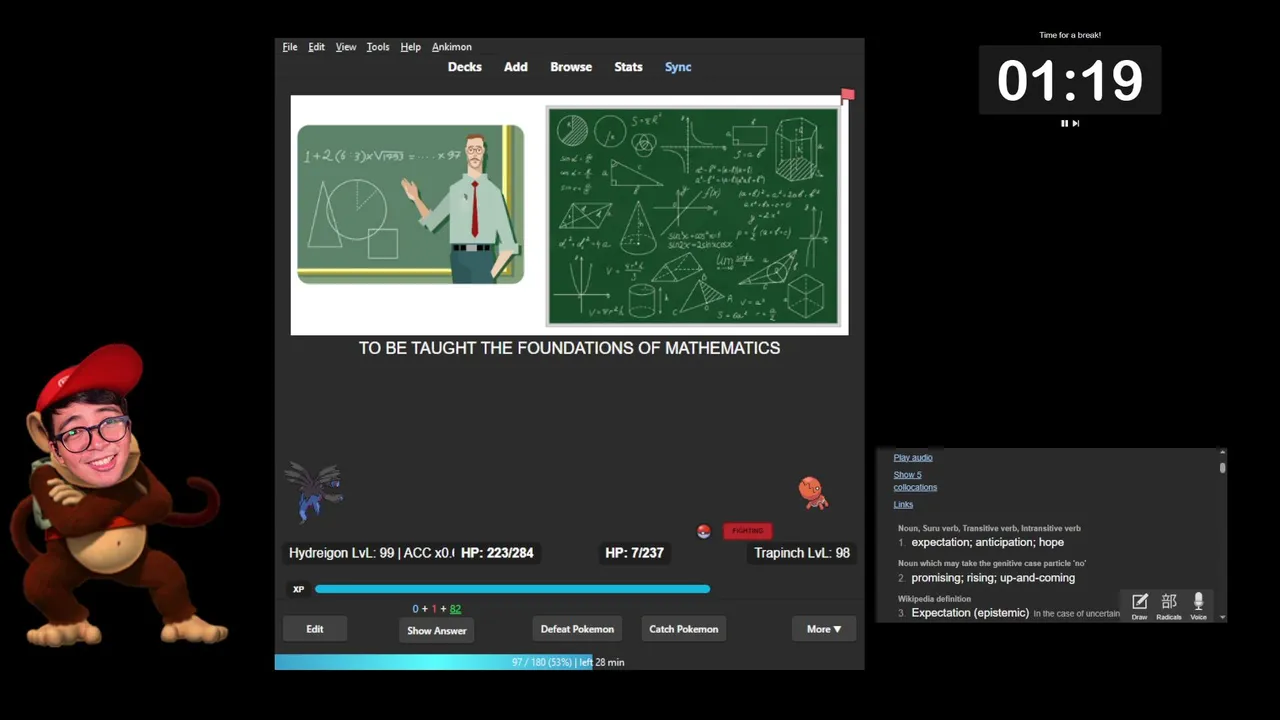Open the Draw handwriting input tool
1280x720 pixels.
(1139, 605)
